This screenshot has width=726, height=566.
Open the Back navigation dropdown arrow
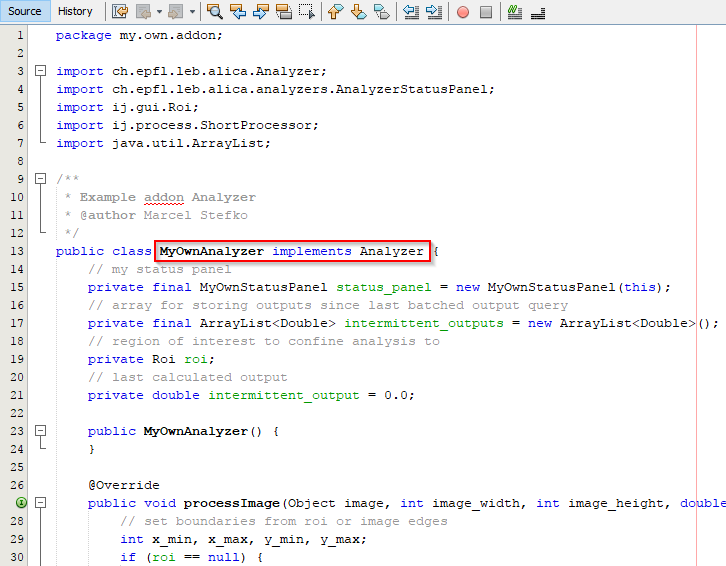coord(159,12)
